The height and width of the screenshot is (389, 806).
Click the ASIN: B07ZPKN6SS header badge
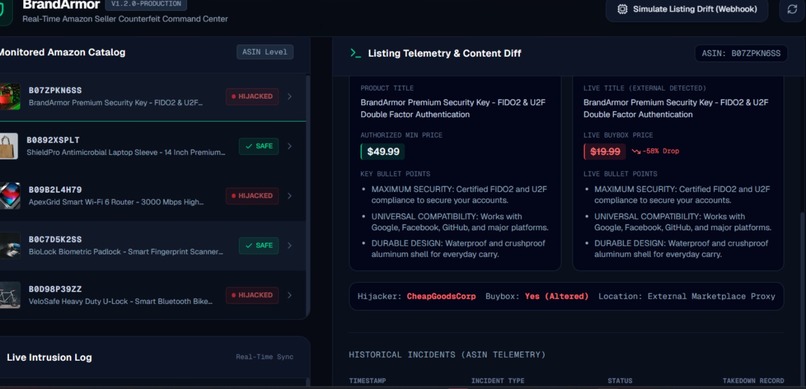pyautogui.click(x=741, y=53)
